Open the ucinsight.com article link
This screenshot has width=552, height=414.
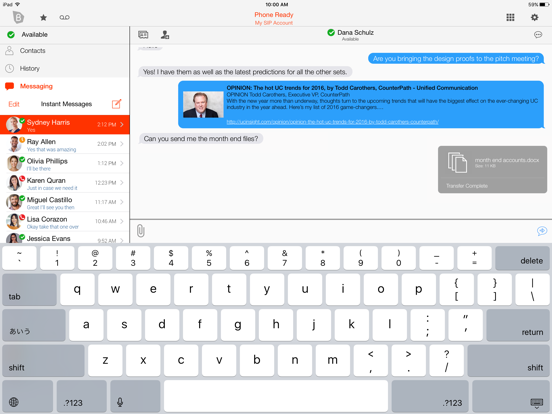pos(332,122)
